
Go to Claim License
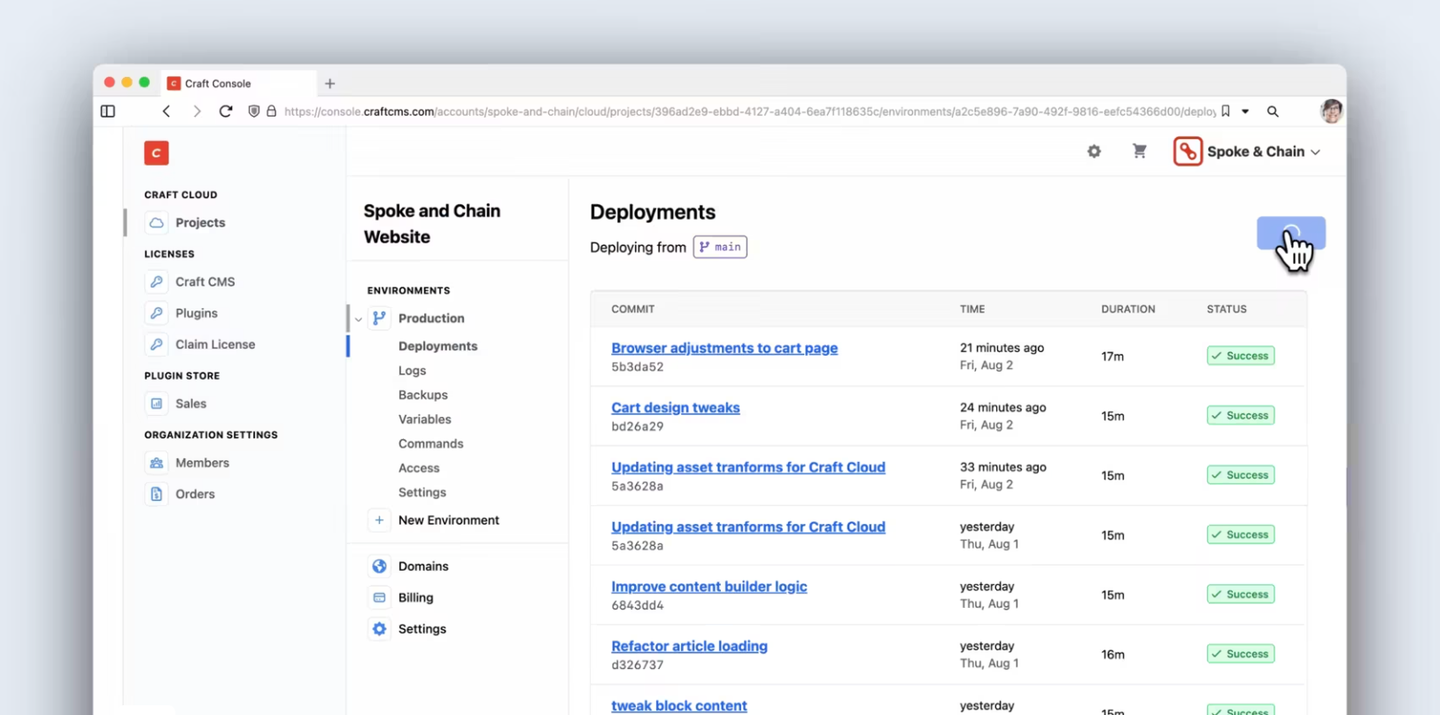coord(215,344)
